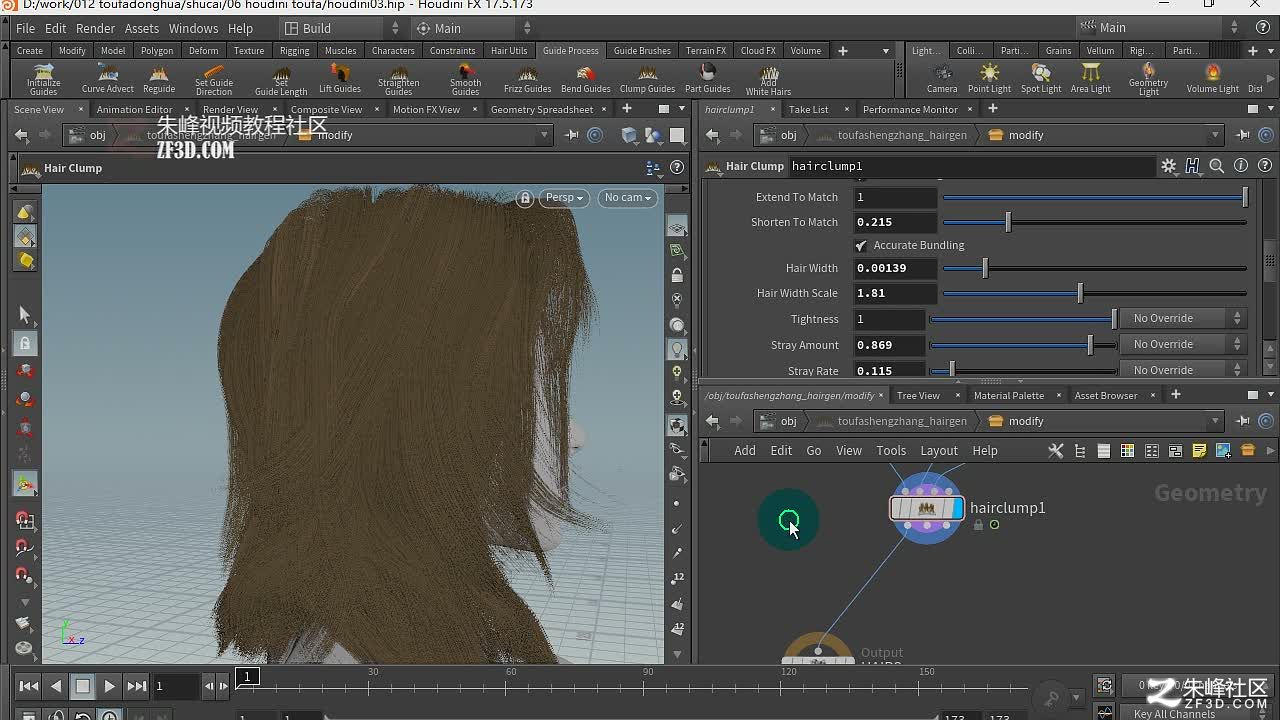Add a new shelf tab plus button

tap(843, 51)
